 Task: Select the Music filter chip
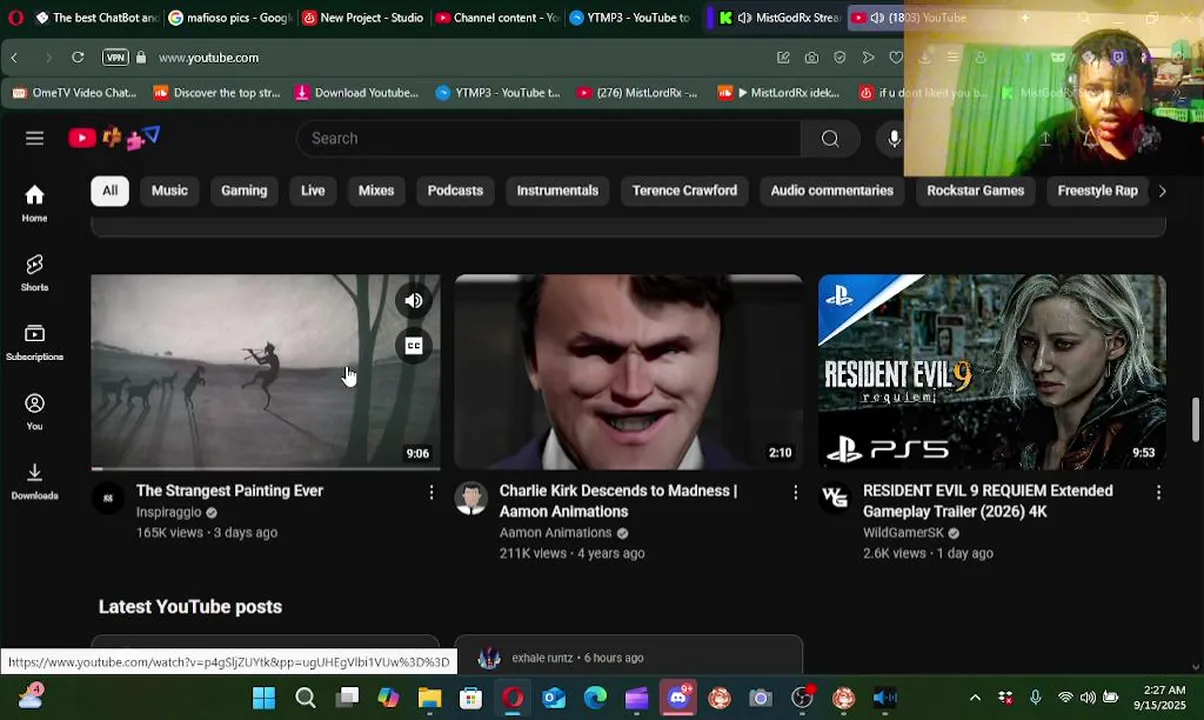tap(170, 190)
